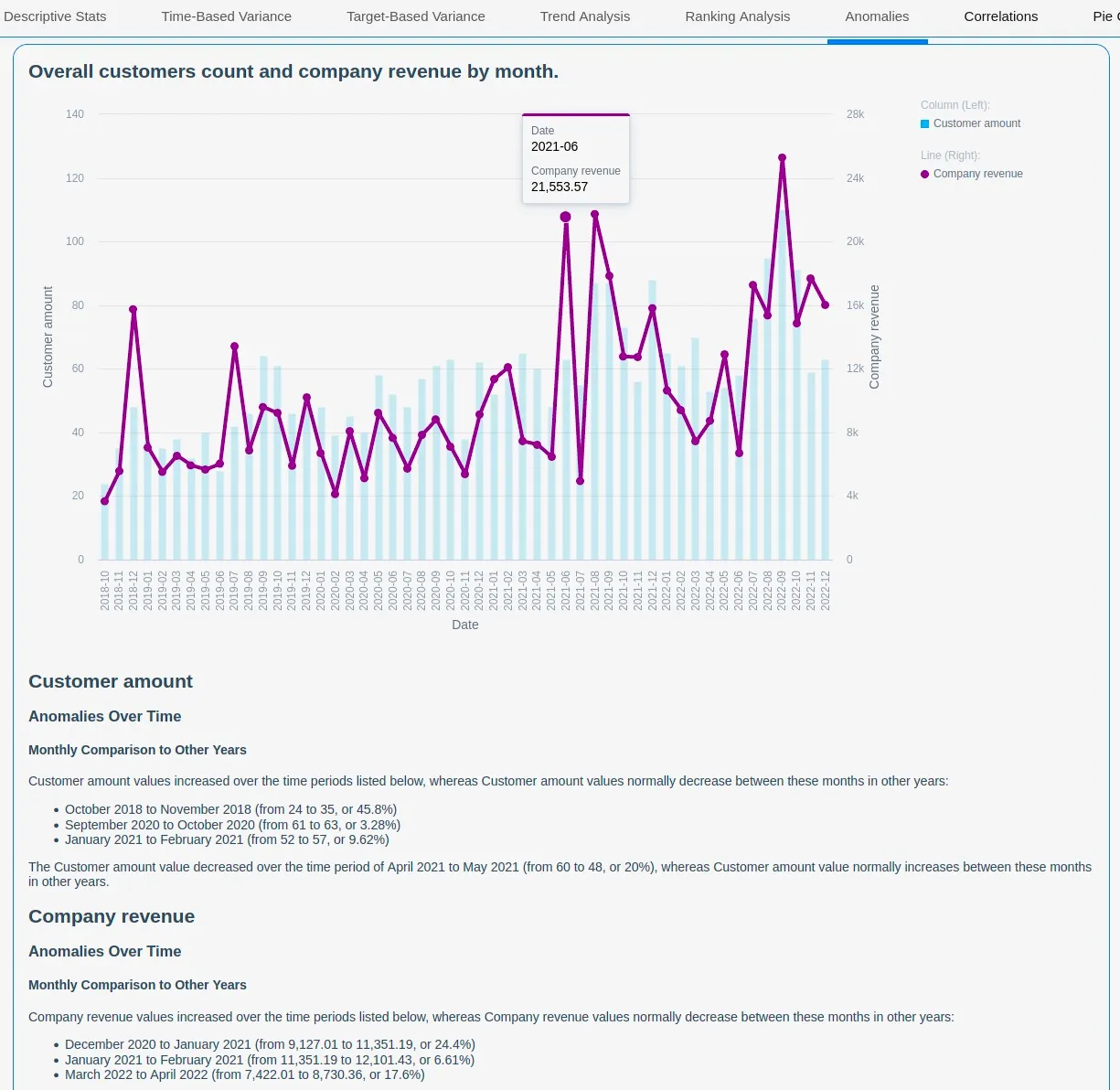Screen dimensions: 1120x1090
Task: Click the chart title about customers and revenue
Action: point(293,71)
